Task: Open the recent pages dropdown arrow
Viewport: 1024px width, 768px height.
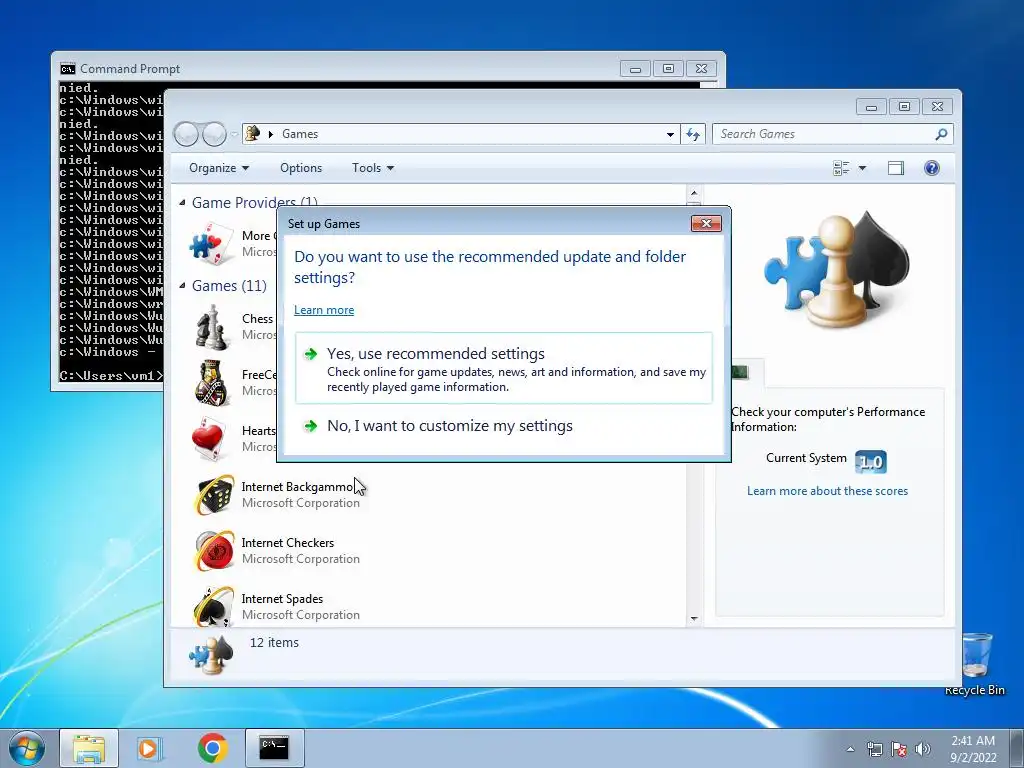Action: click(x=234, y=135)
